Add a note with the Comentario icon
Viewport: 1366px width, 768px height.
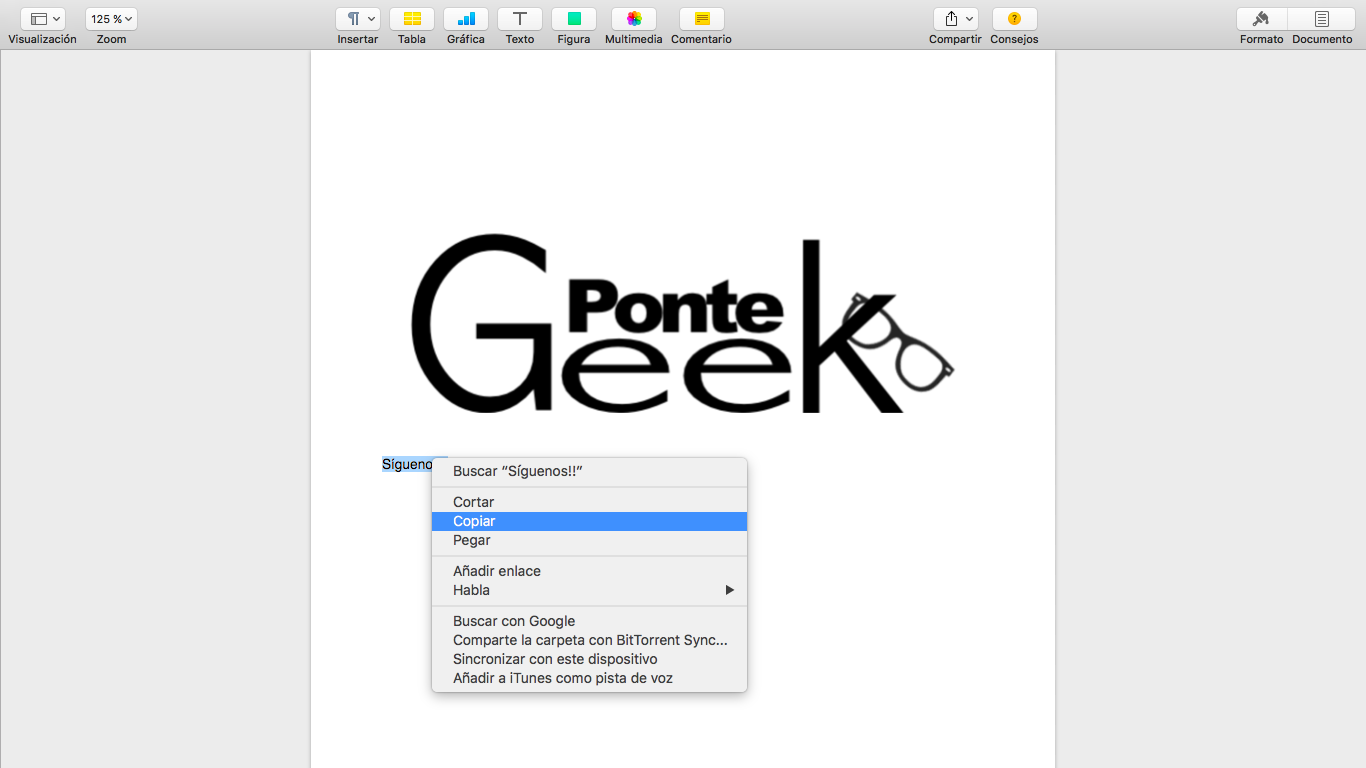pyautogui.click(x=702, y=19)
